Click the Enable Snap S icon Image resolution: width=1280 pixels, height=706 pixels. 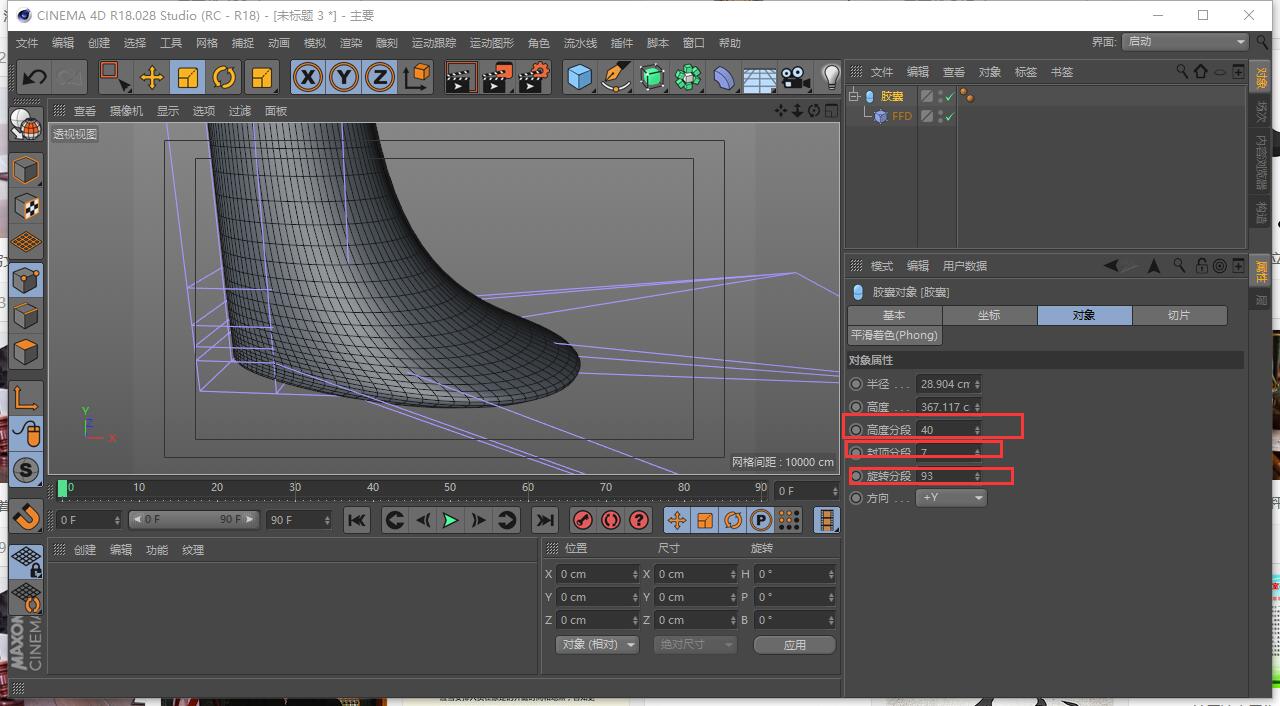pos(26,470)
